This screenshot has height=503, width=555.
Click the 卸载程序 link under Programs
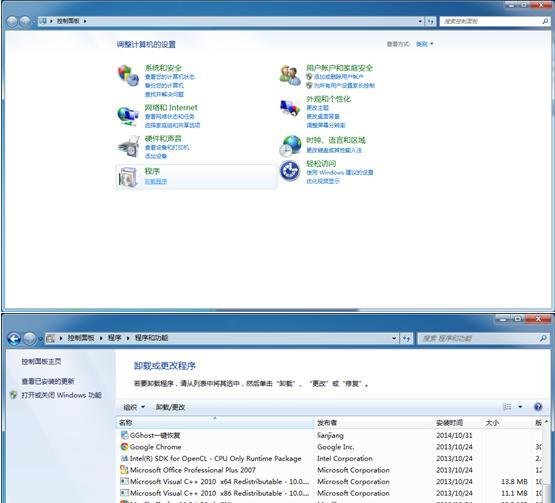(x=156, y=181)
